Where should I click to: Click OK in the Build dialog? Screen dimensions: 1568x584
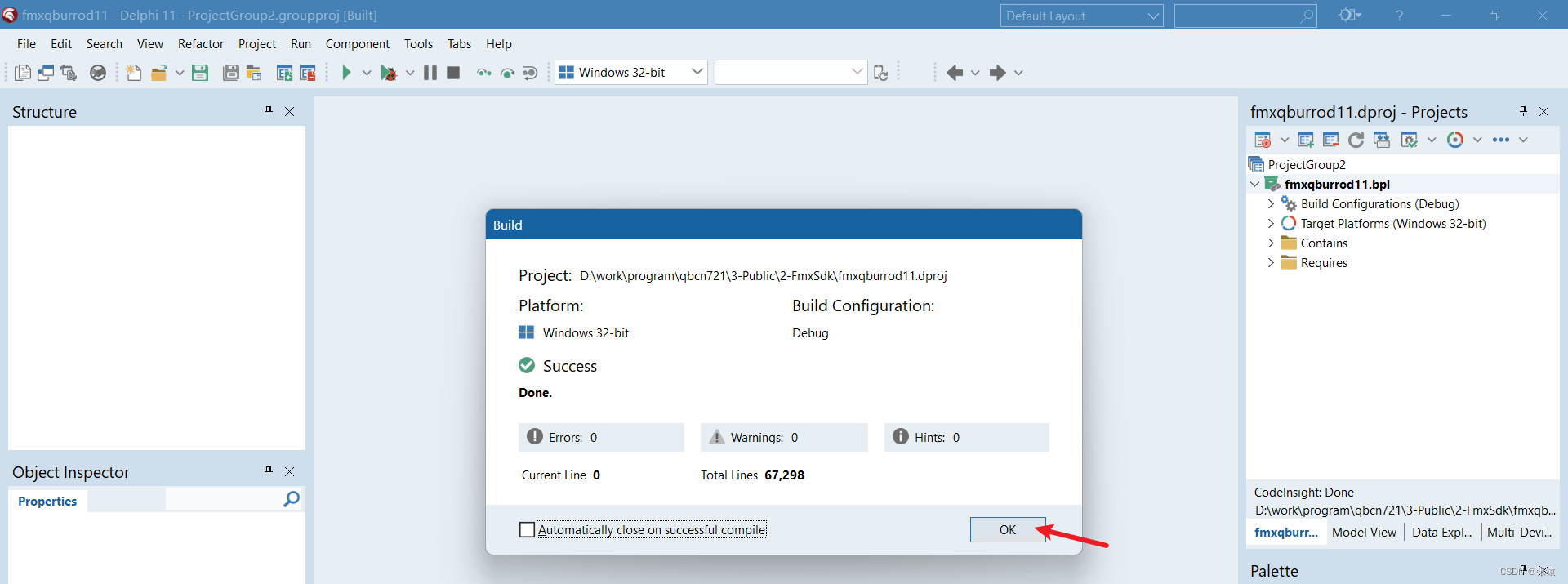pos(1008,529)
